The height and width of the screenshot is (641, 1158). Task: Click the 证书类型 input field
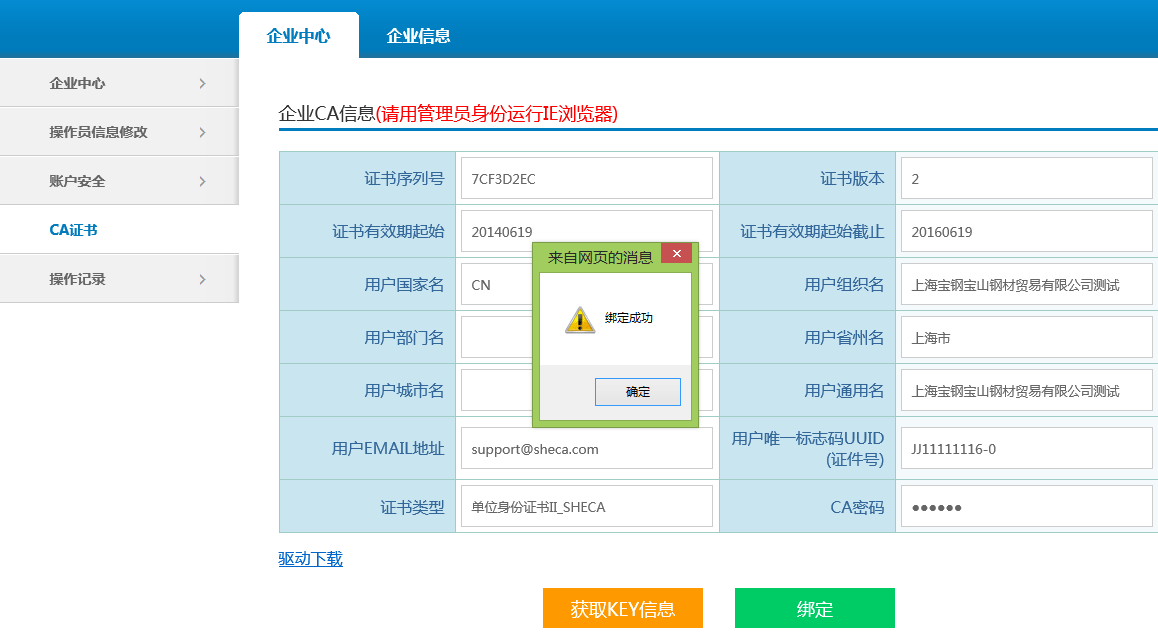(x=586, y=507)
